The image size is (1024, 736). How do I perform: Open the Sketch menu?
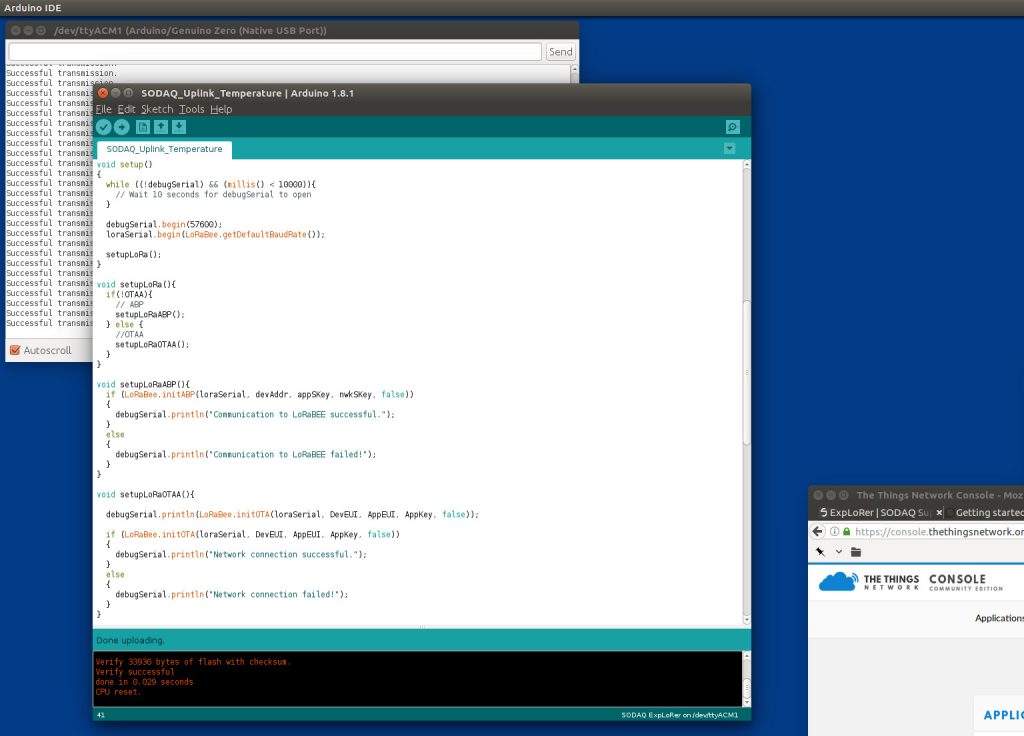(156, 109)
